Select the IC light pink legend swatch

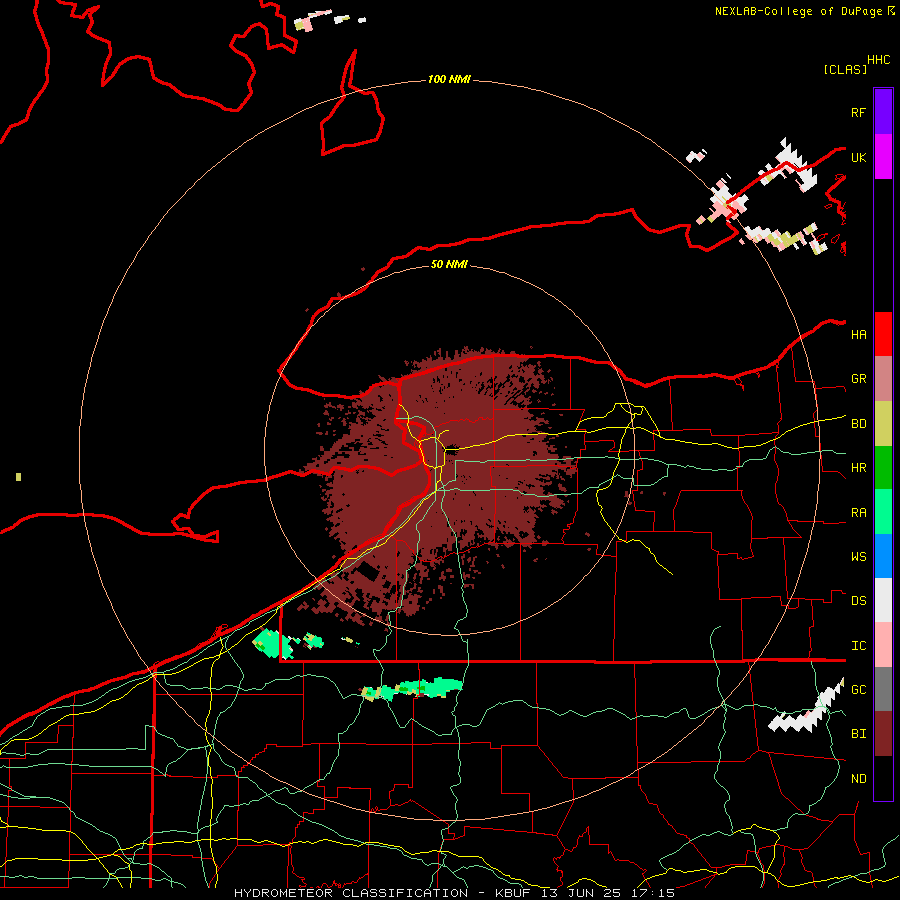(883, 645)
